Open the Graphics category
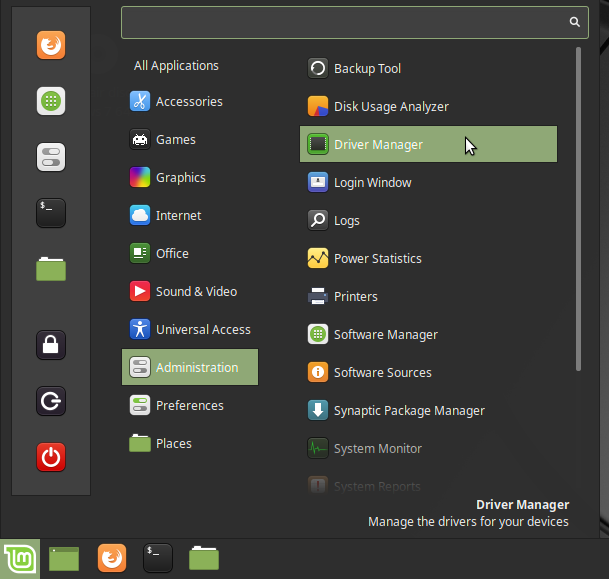Viewport: 609px width, 579px height. click(x=190, y=177)
